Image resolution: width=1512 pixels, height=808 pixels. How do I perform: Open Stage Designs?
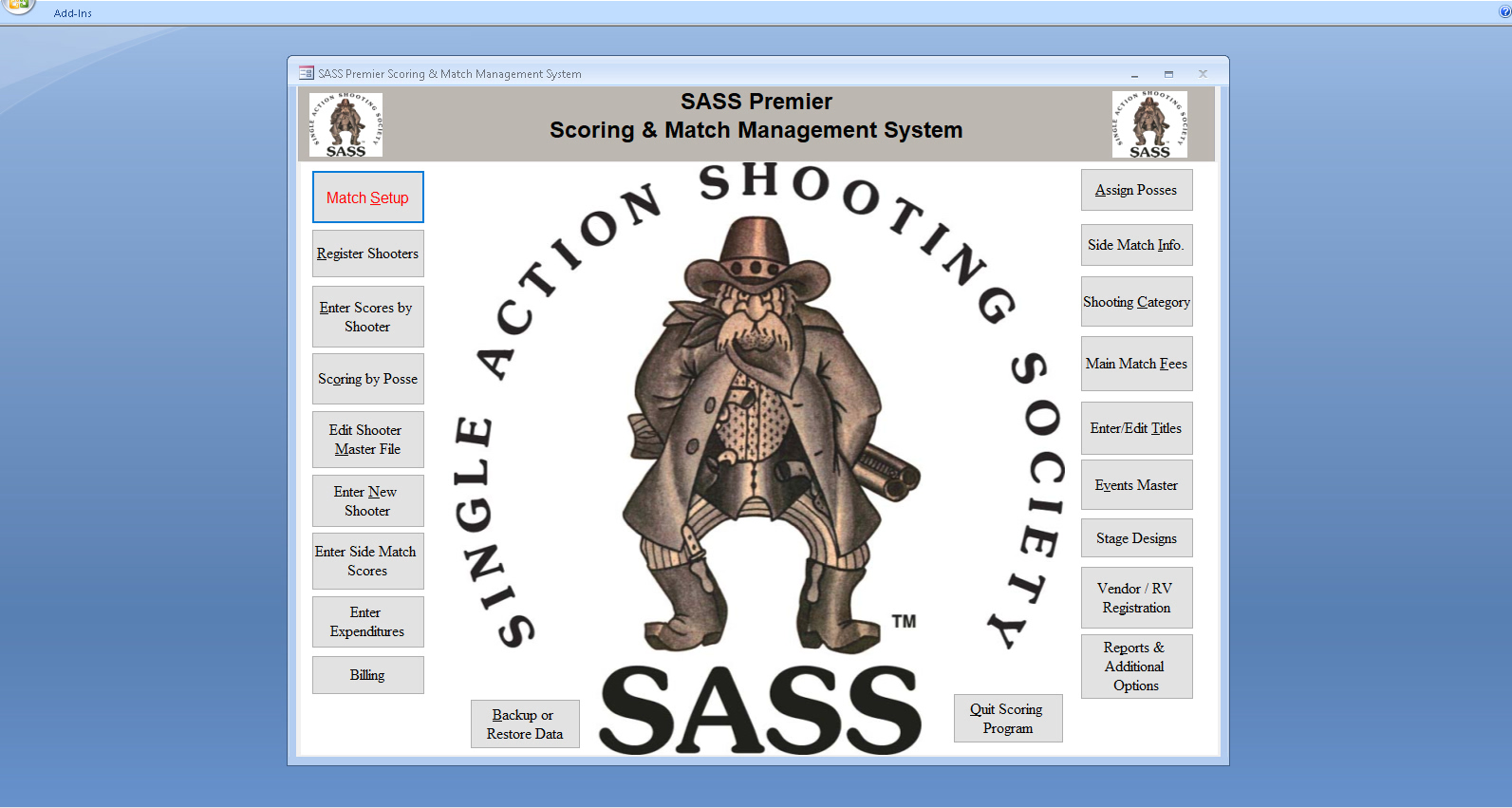1136,538
